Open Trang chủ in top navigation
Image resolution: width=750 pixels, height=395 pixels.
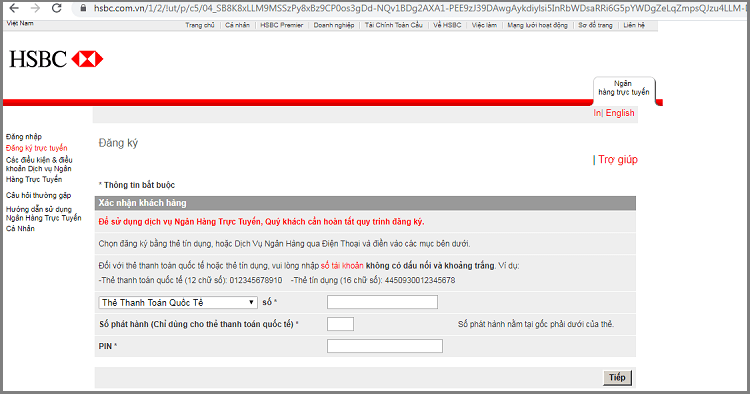(200, 25)
